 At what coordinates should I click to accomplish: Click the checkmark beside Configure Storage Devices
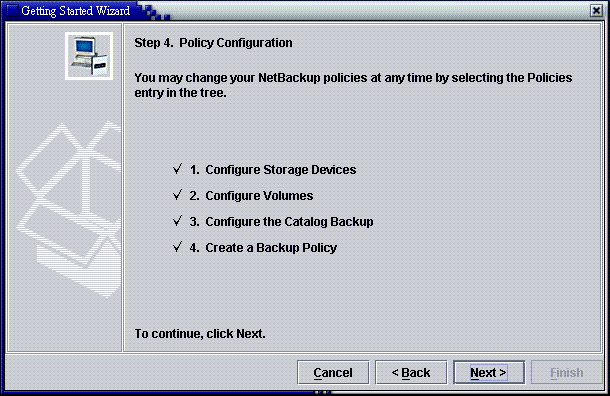[177, 169]
